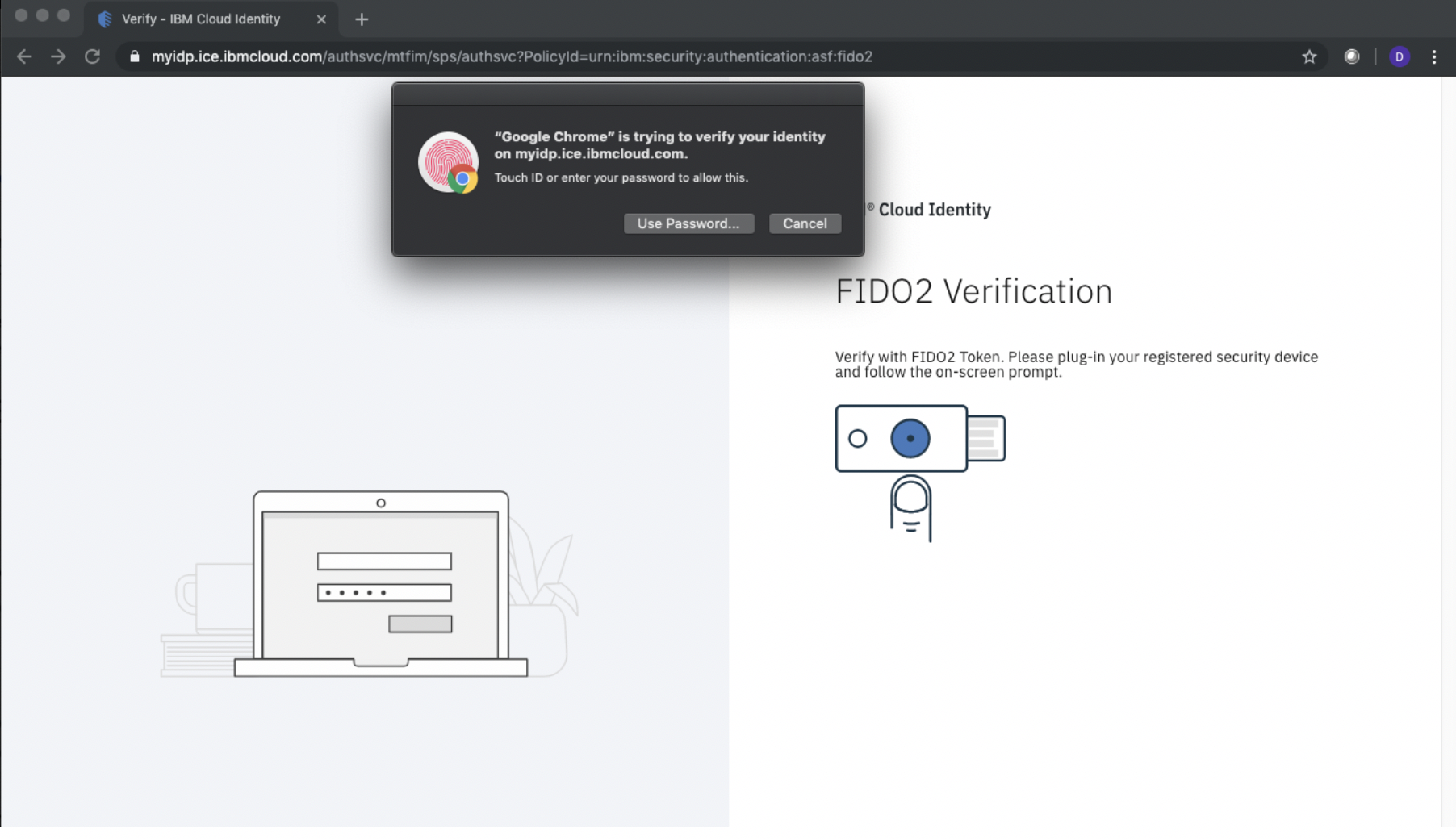Click the green fullscreen window light

point(64,15)
